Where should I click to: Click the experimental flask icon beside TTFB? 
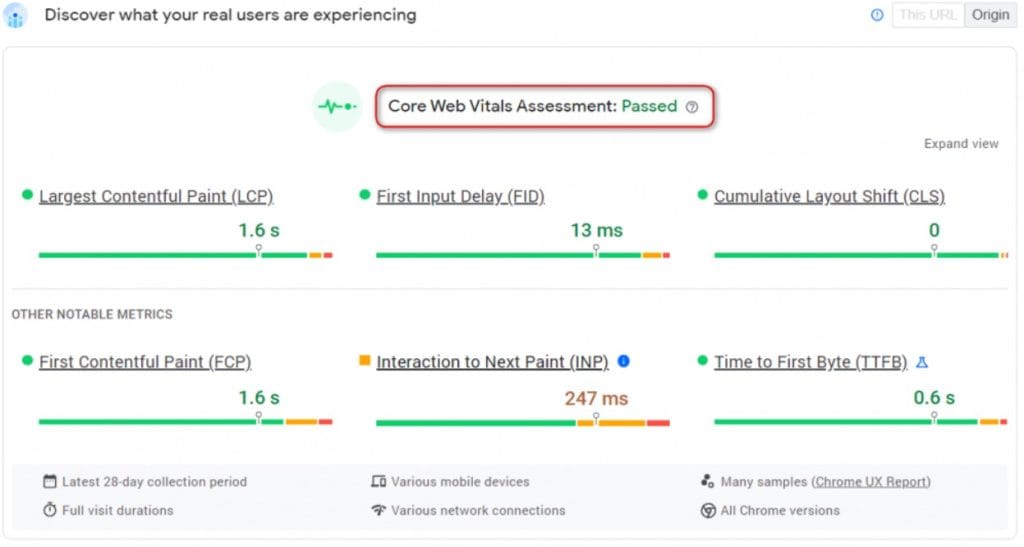[x=922, y=362]
